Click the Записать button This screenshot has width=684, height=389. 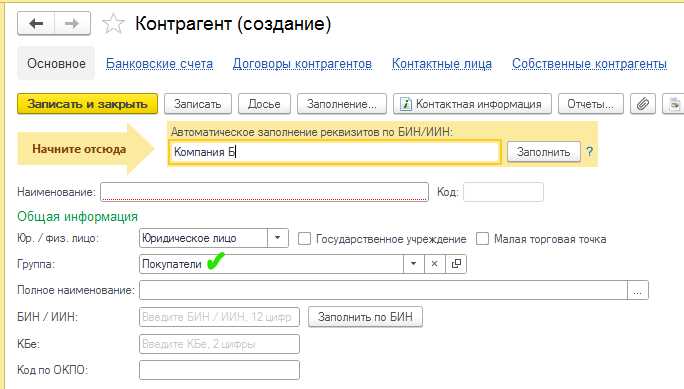(198, 104)
